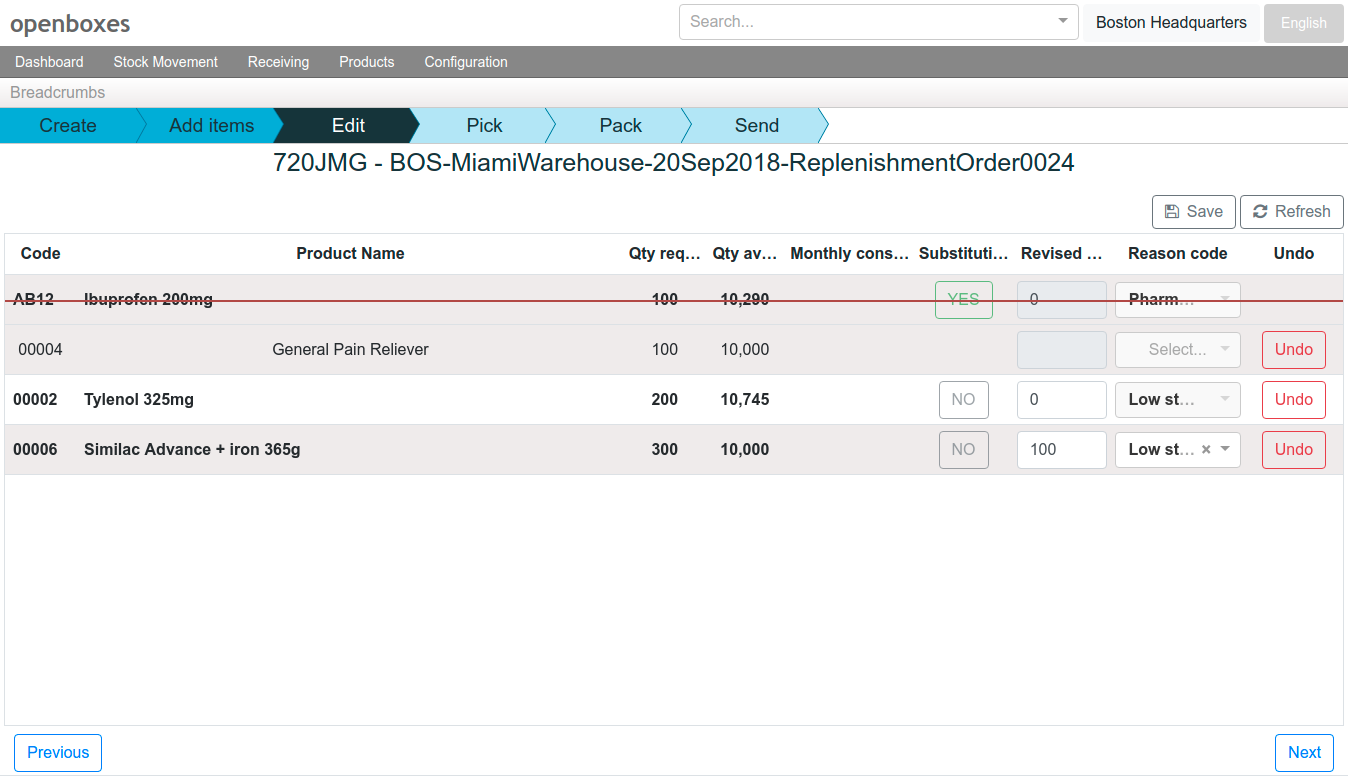The height and width of the screenshot is (776, 1348).
Task: Click the Previous button
Action: tap(58, 753)
